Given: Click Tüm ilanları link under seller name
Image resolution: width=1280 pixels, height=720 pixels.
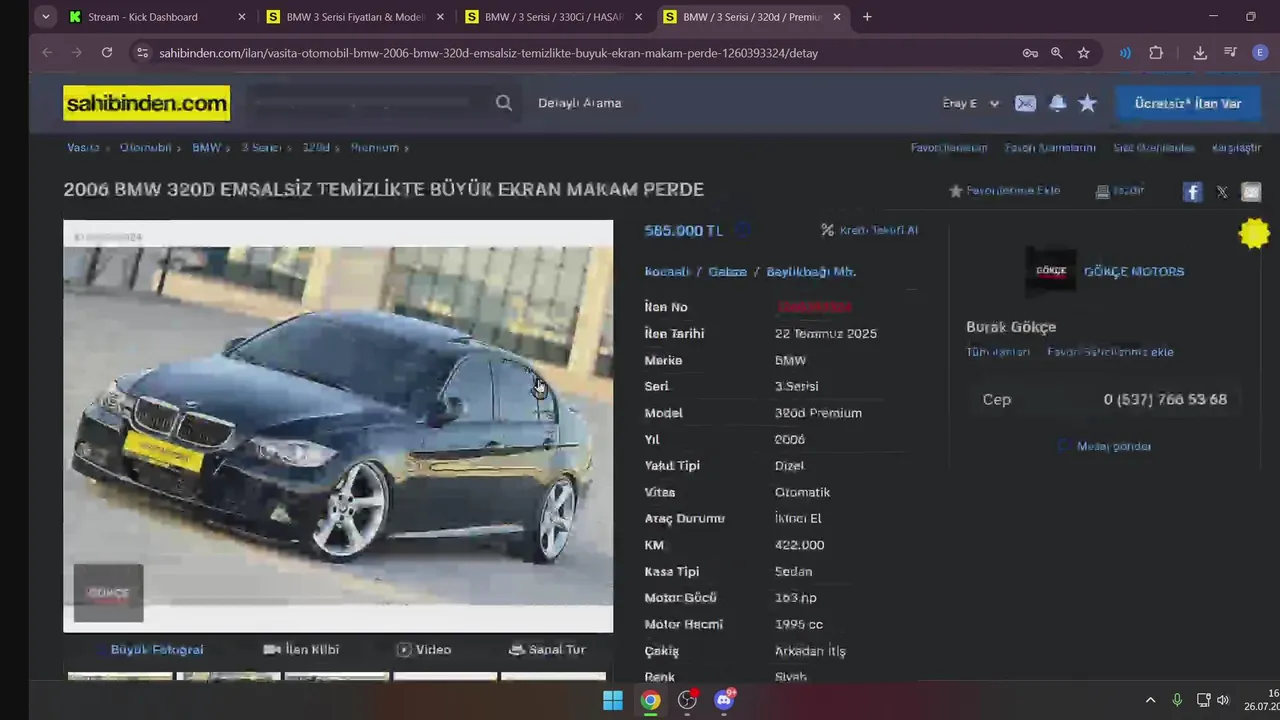Looking at the screenshot, I should point(998,352).
